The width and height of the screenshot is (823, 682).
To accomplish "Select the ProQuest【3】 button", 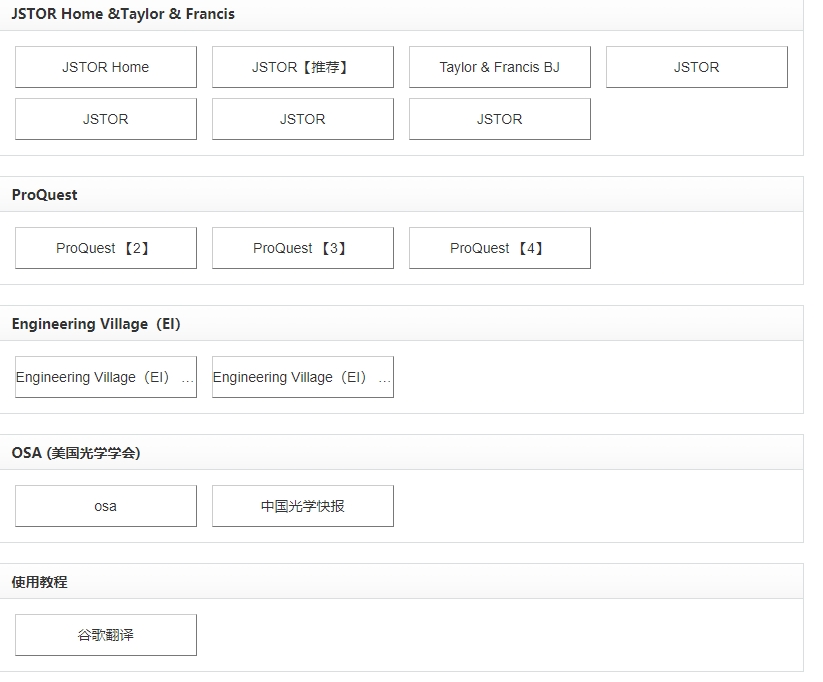I will tap(303, 248).
